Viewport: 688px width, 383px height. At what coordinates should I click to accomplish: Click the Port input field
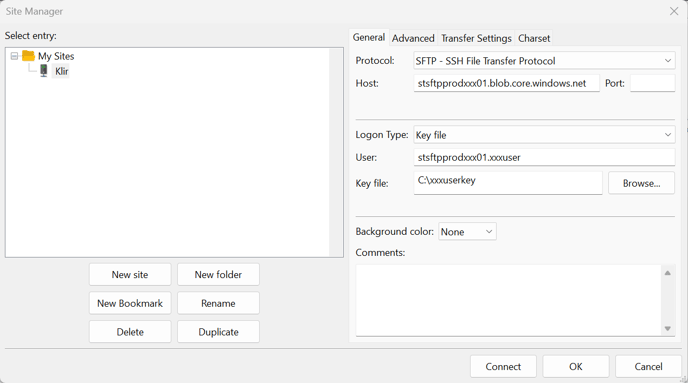click(652, 83)
